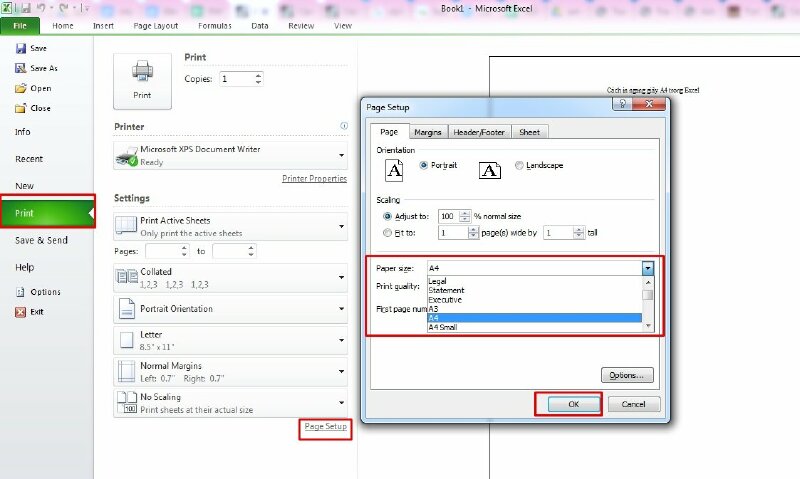Expand the Paper size dropdown arrow

coord(648,268)
